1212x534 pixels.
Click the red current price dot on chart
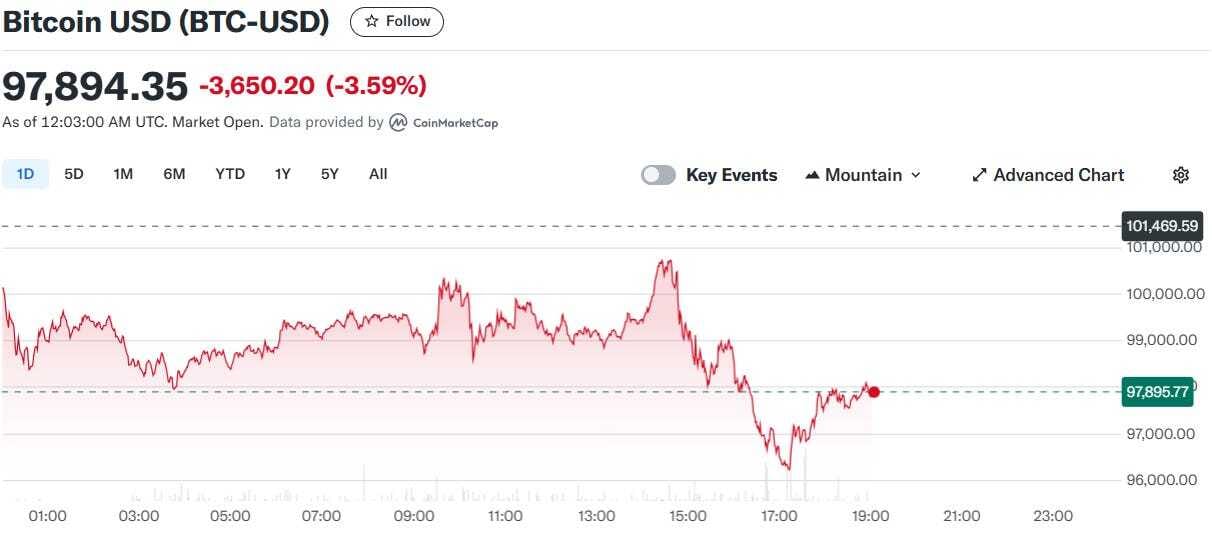tap(874, 391)
